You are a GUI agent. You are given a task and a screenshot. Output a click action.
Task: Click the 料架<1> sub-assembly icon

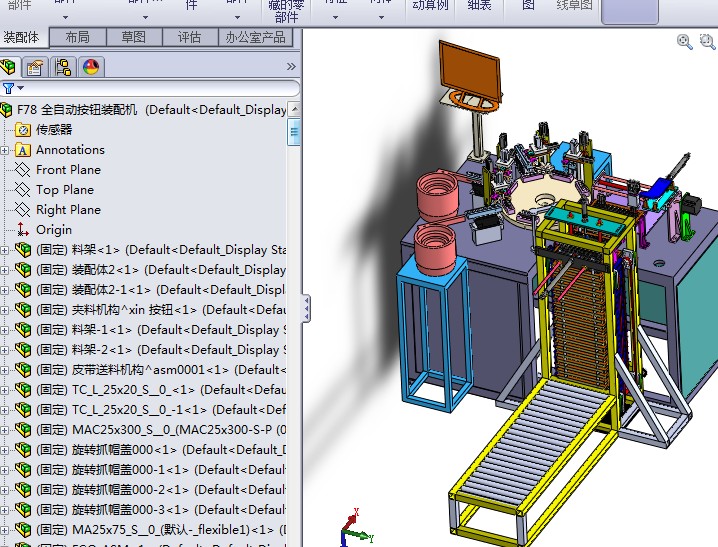[23, 249]
